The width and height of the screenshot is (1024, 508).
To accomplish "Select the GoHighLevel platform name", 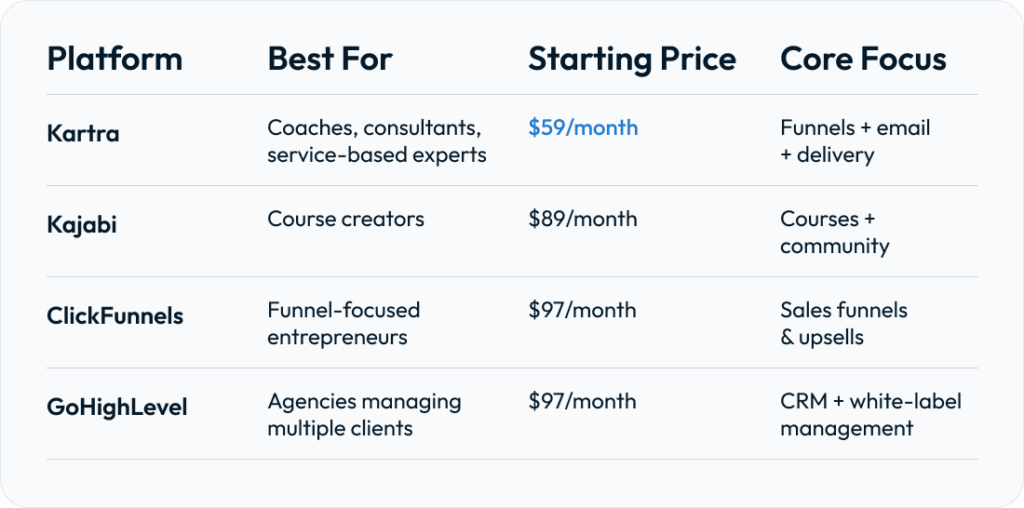I will (117, 408).
